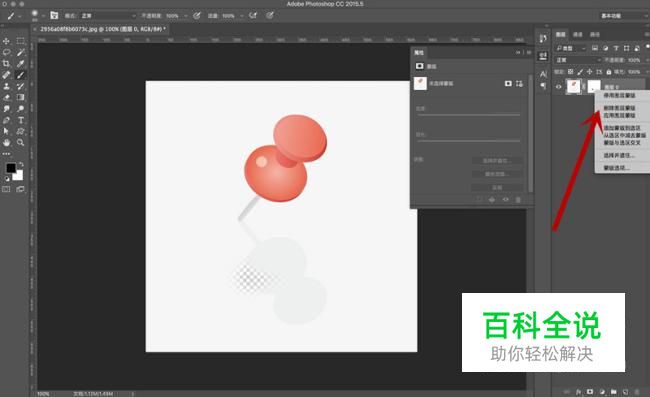
Task: Toggle lock all icon in Layers panel
Action: point(609,72)
